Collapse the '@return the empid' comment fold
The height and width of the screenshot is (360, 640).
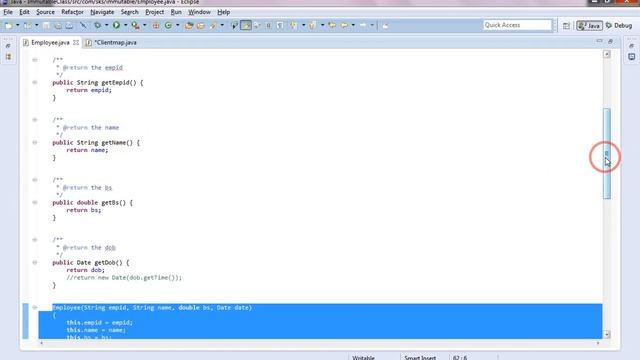coord(35,60)
